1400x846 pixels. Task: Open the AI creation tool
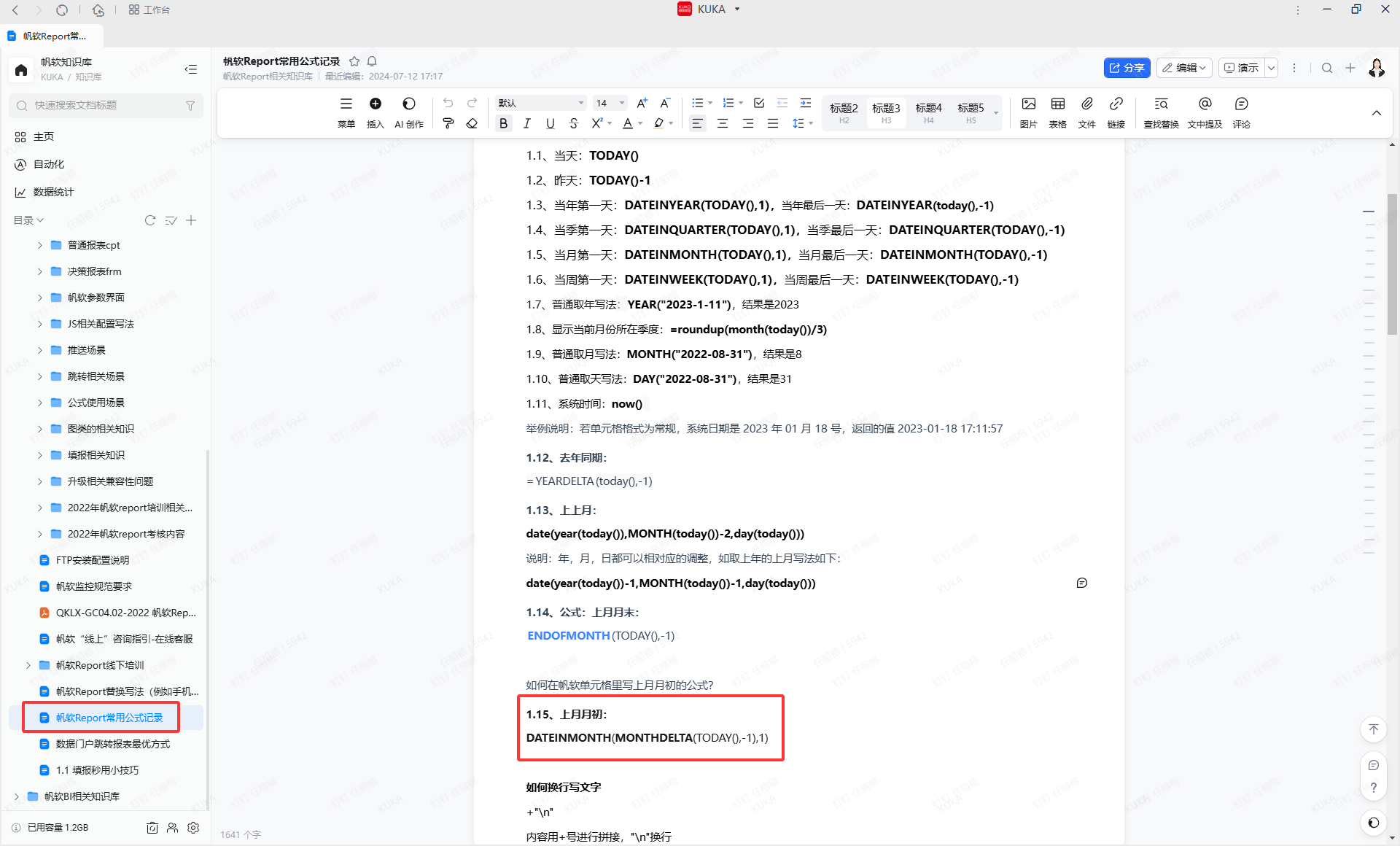click(409, 104)
